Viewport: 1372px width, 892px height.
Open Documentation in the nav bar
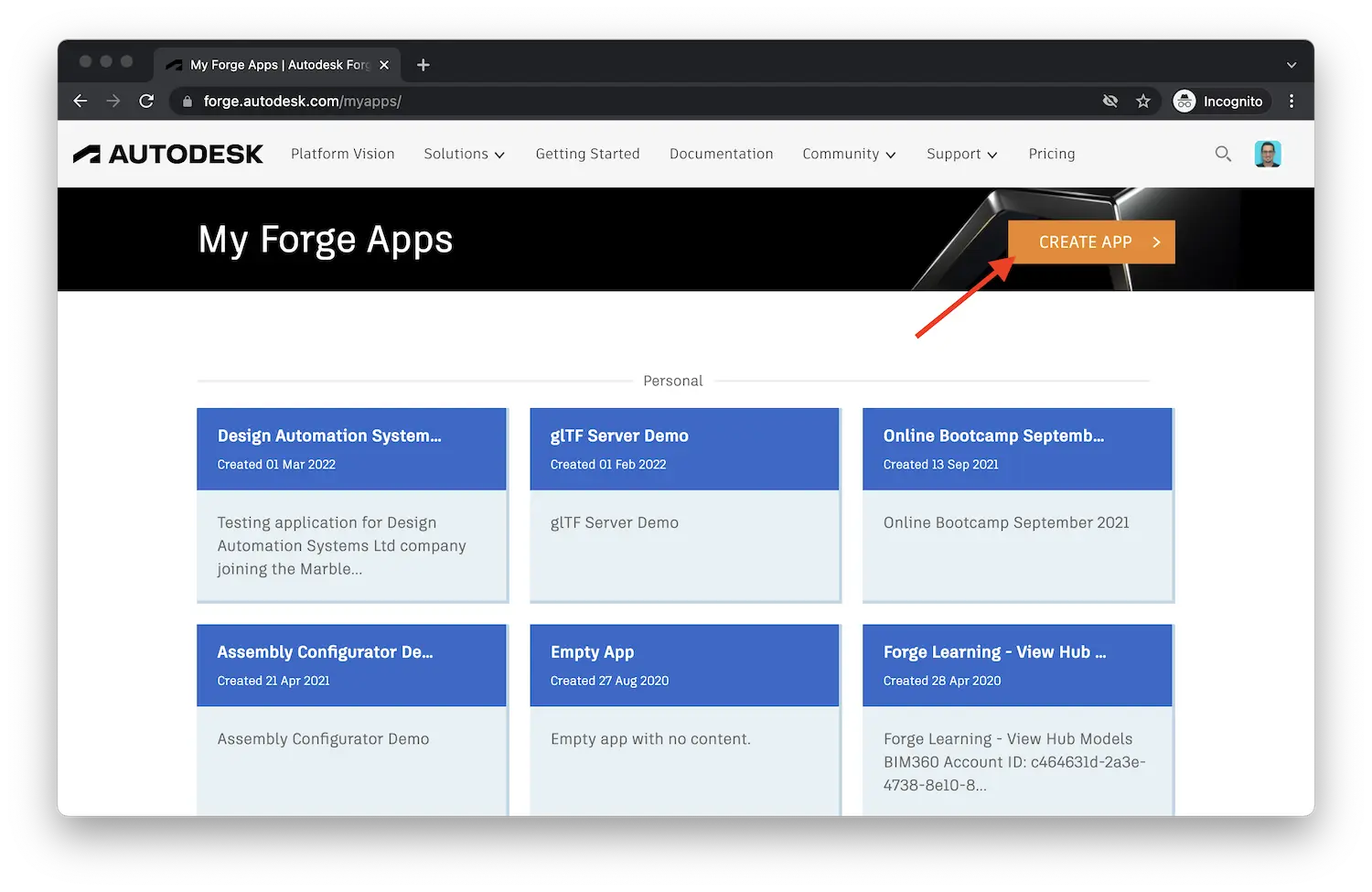(x=722, y=154)
